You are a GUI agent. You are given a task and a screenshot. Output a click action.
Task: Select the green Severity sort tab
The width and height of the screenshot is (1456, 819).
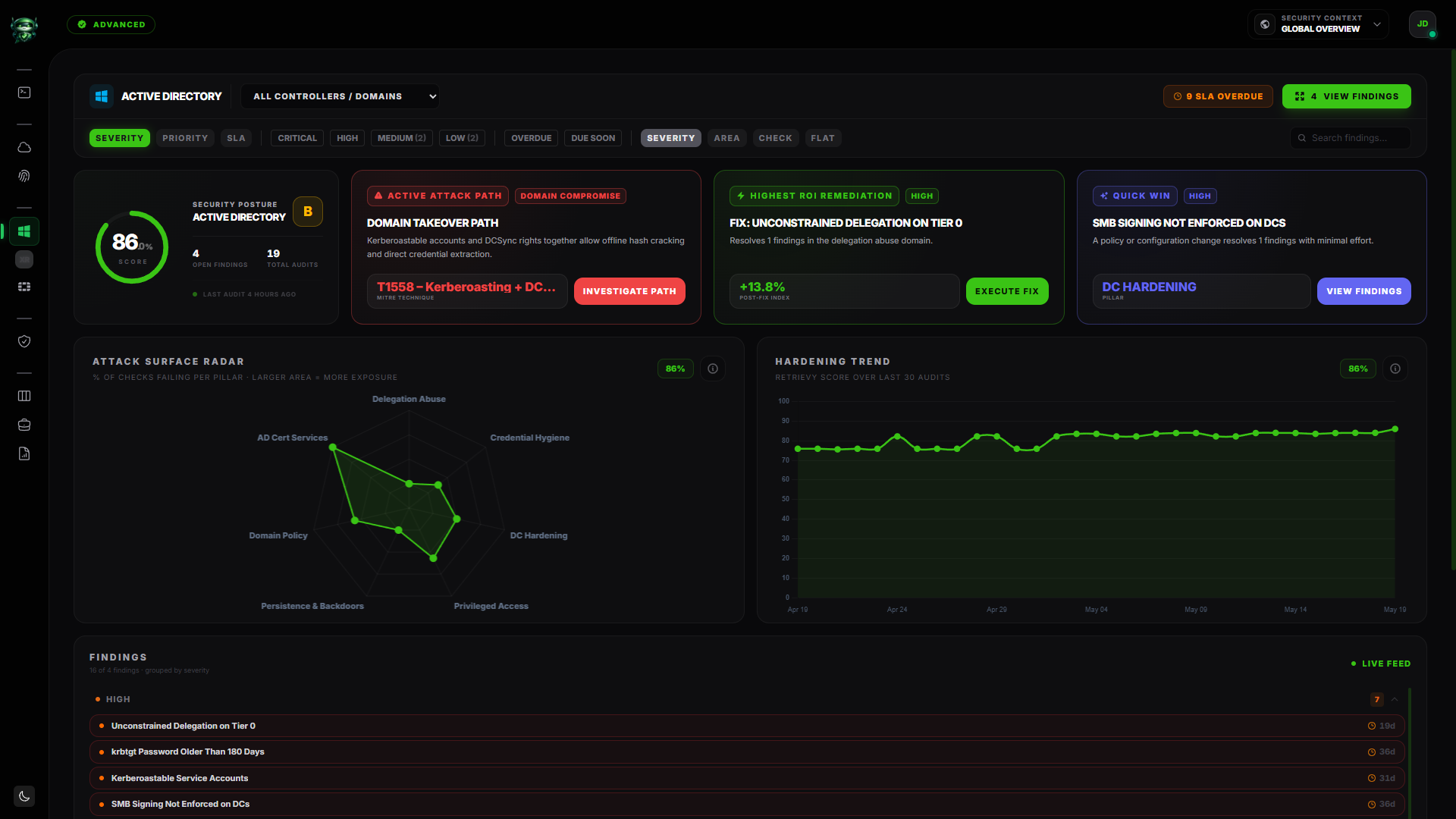click(x=119, y=138)
